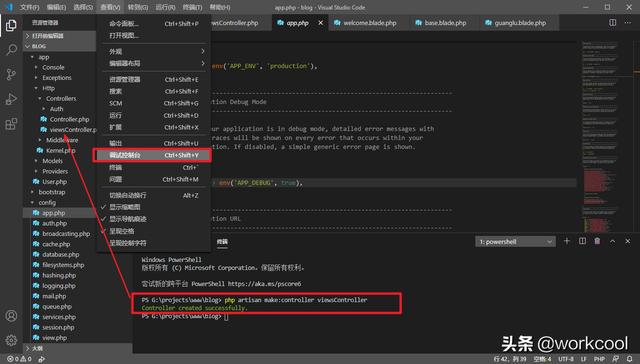Open the Explorer activity bar icon
The width and height of the screenshot is (640, 364).
tap(11, 25)
